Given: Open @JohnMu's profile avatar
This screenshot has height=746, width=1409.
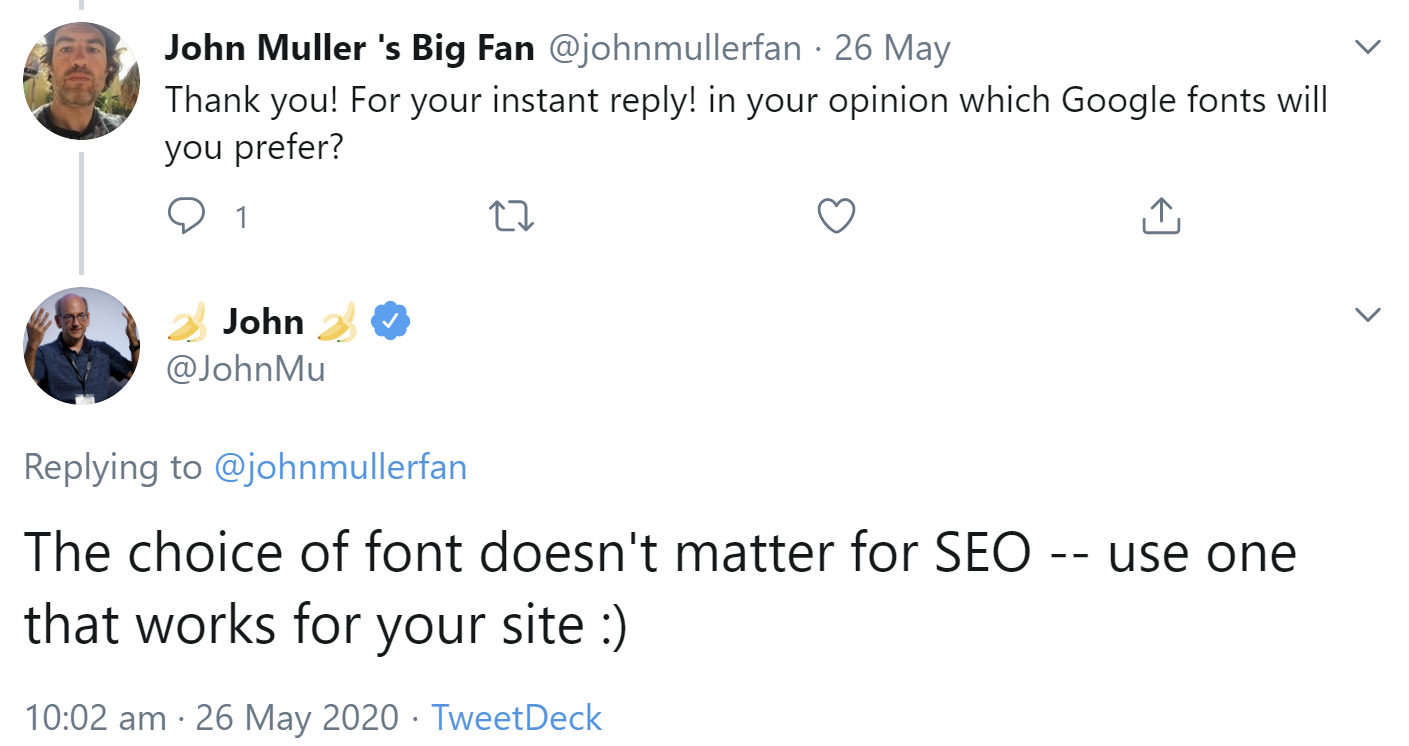Looking at the screenshot, I should (x=81, y=345).
